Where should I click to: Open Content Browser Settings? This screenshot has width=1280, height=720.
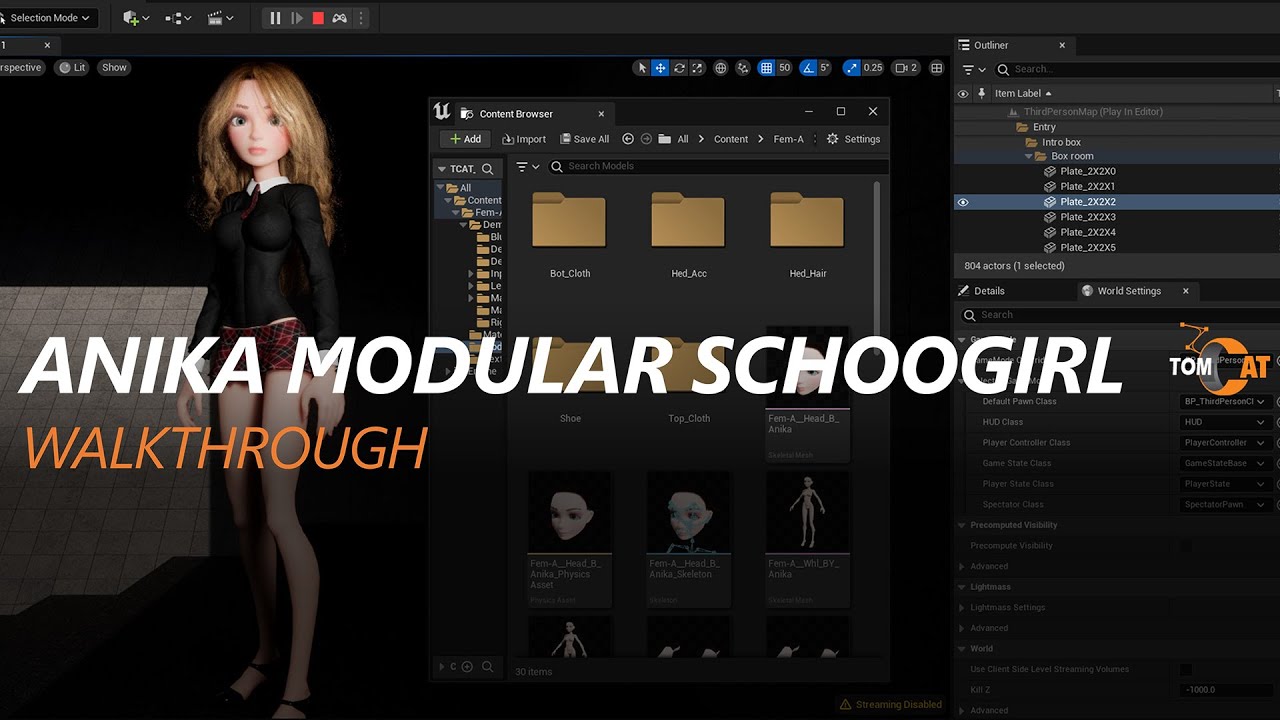853,139
